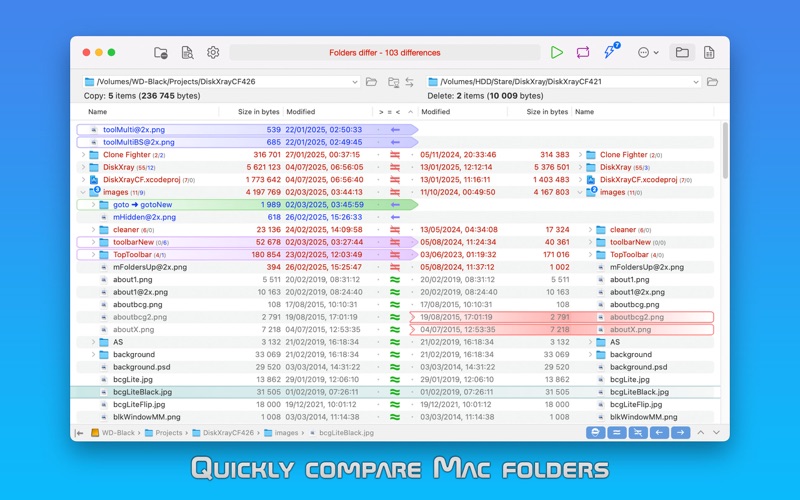Open the file search filter icon
The height and width of the screenshot is (500, 800).
pos(187,53)
